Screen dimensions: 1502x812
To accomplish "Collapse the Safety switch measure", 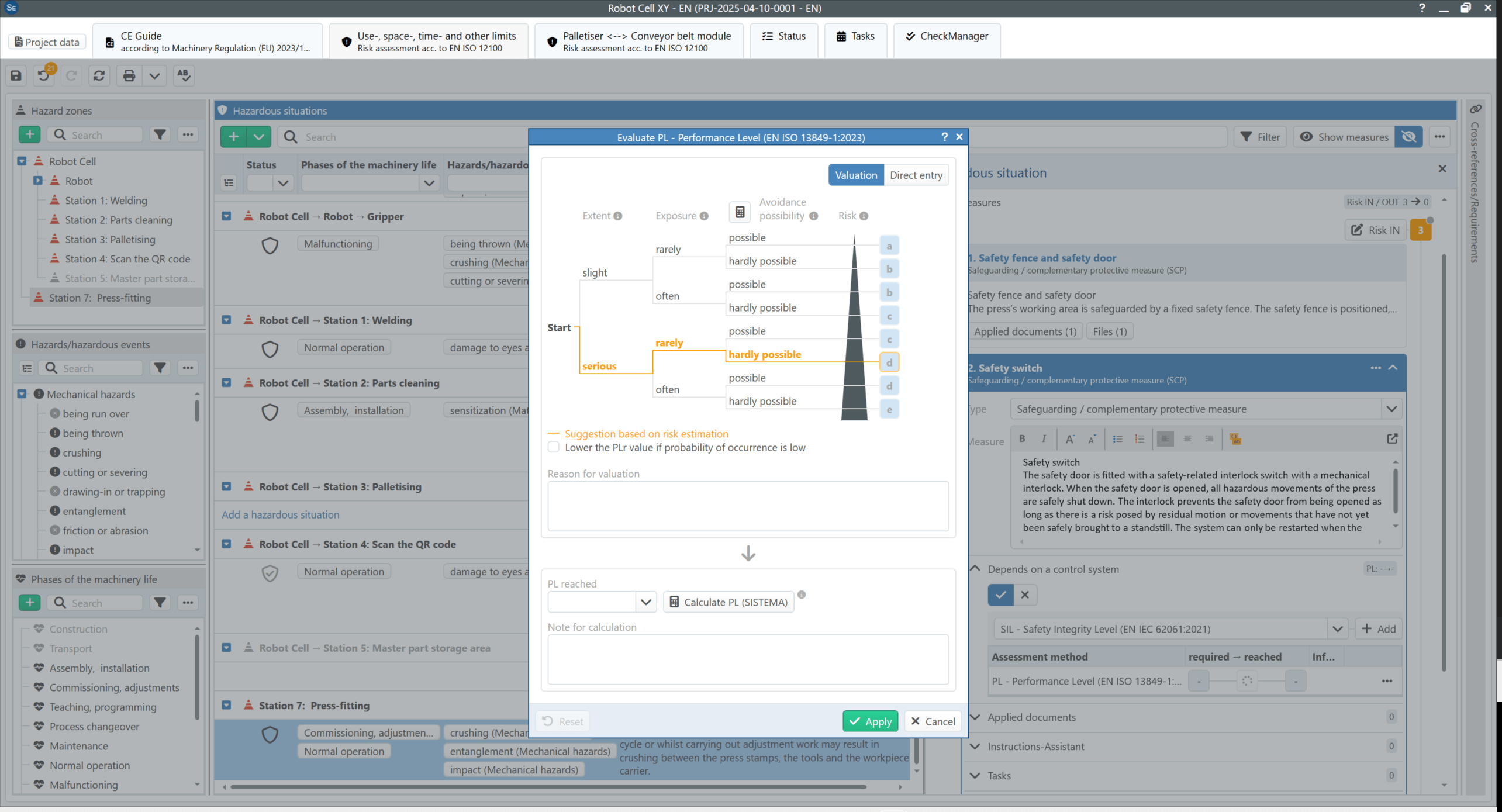I will 1393,368.
